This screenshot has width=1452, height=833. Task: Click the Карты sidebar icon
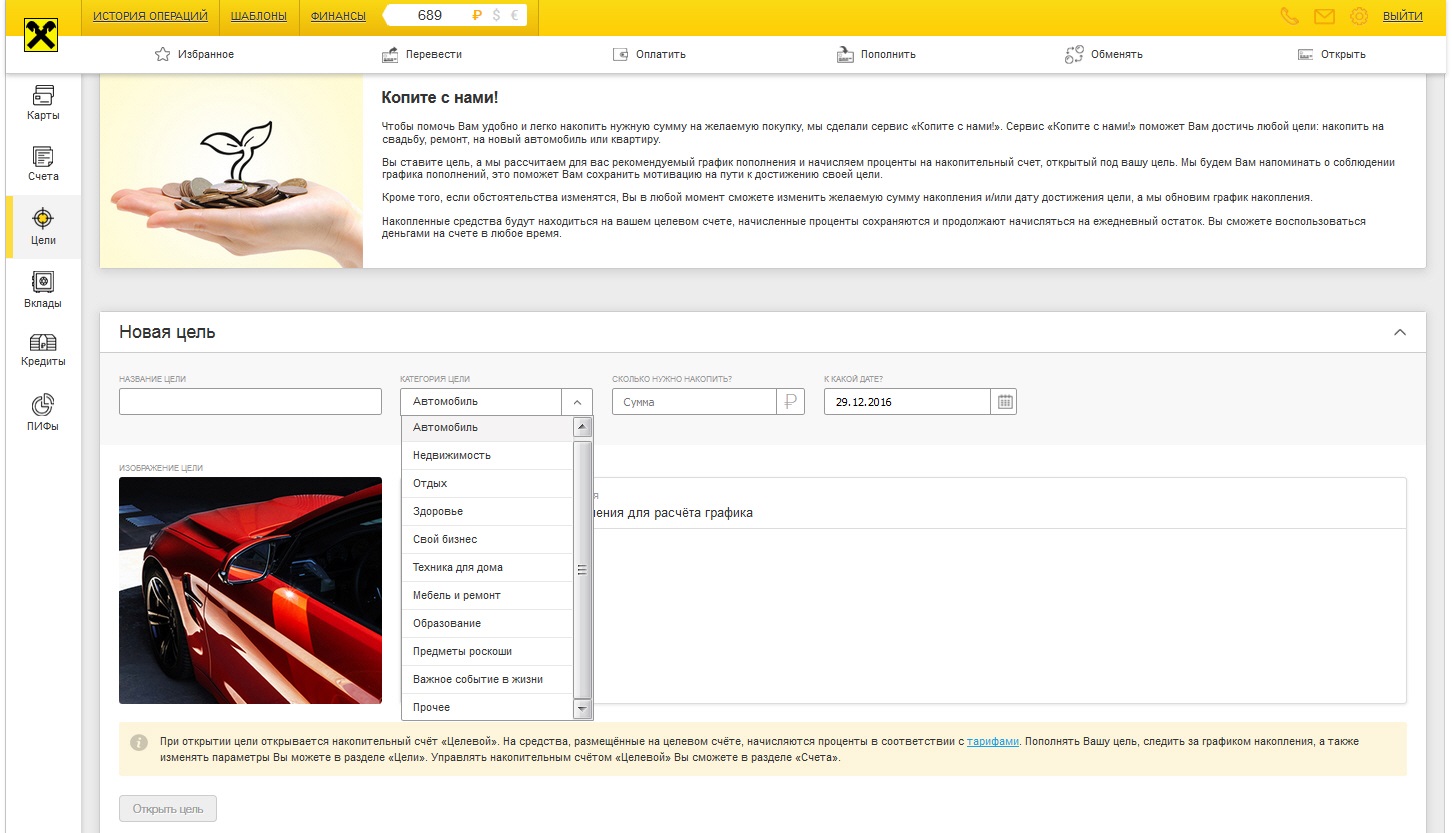pos(43,95)
